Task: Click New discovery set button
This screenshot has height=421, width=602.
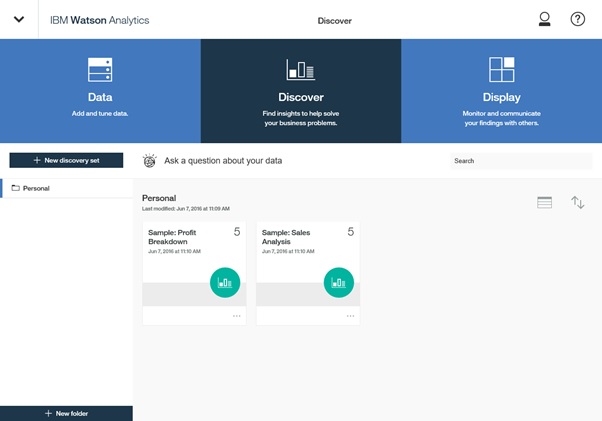Action: (66, 160)
